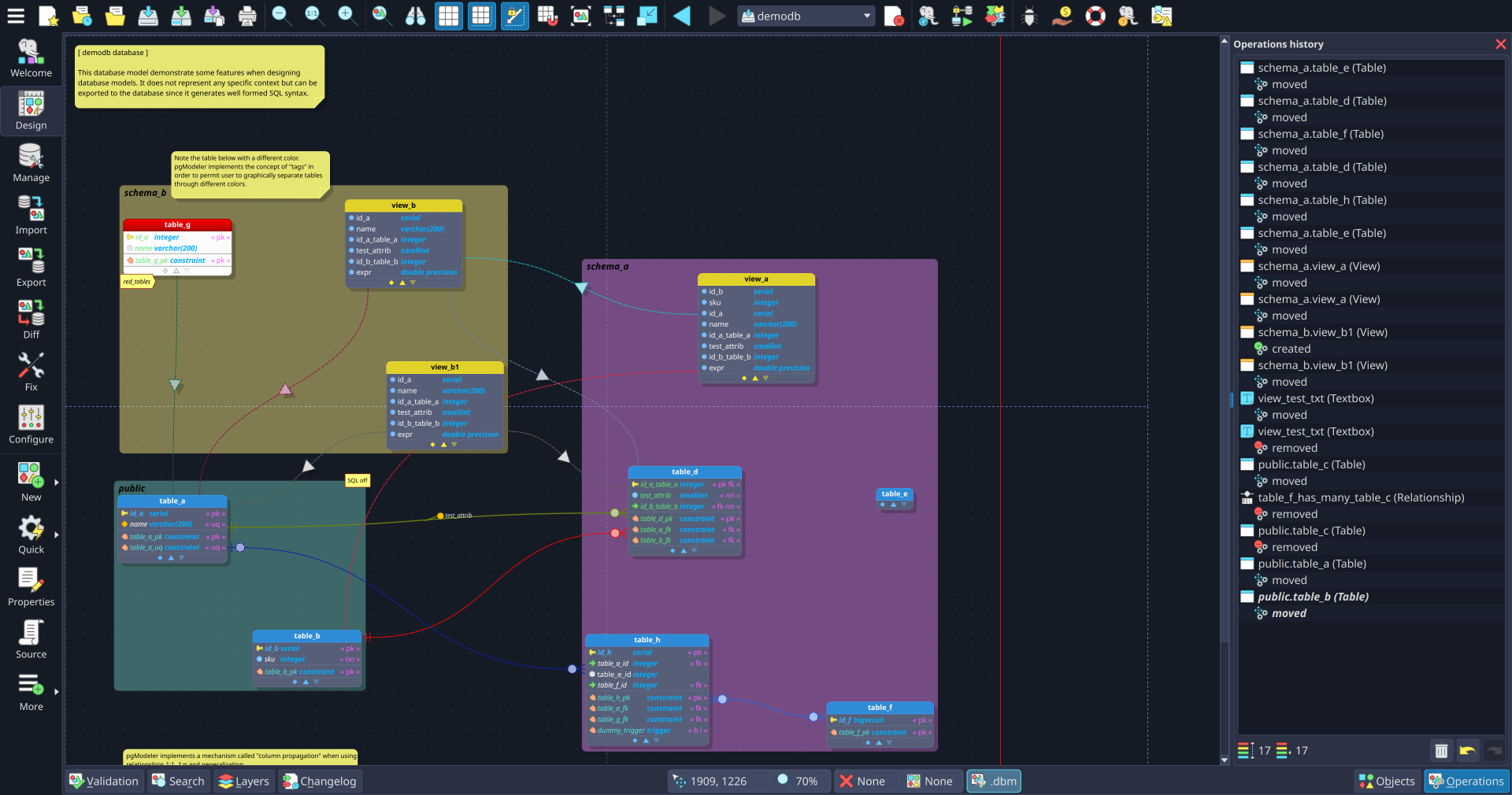Screen dimensions: 1512x795
Task: Print the database model
Action: pos(246,16)
